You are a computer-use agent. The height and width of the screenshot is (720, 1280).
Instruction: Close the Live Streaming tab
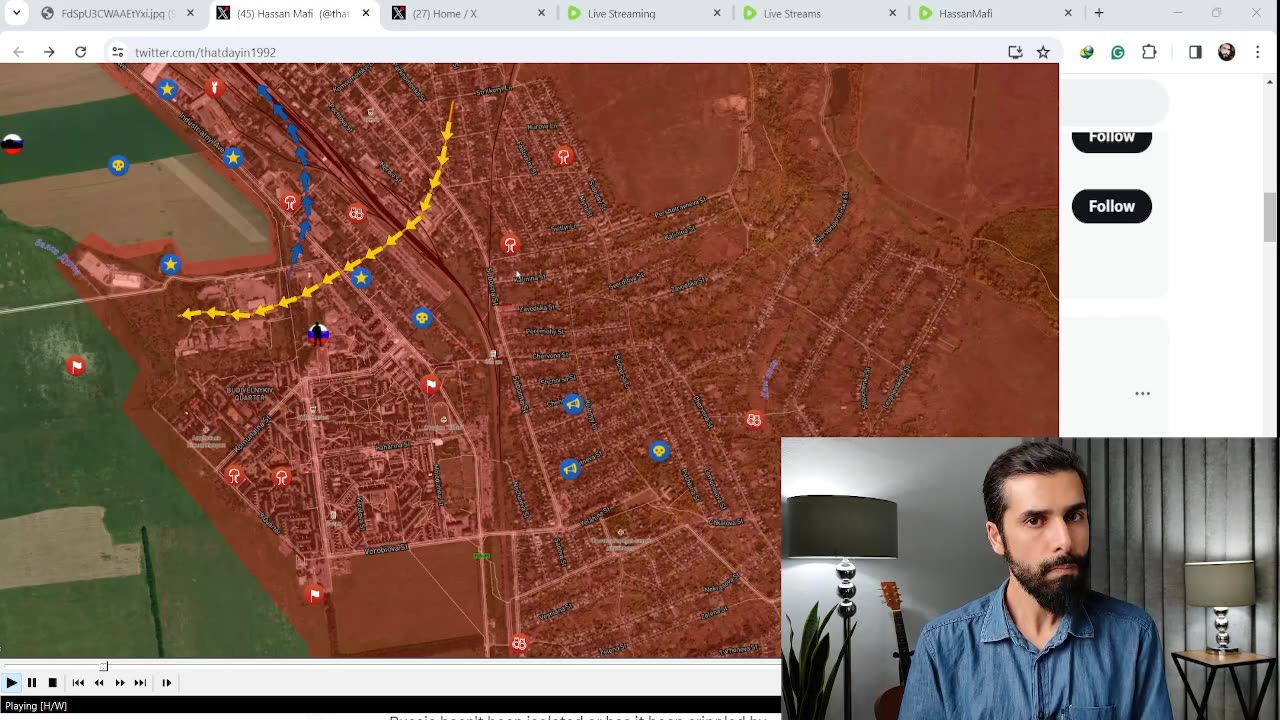(x=717, y=13)
